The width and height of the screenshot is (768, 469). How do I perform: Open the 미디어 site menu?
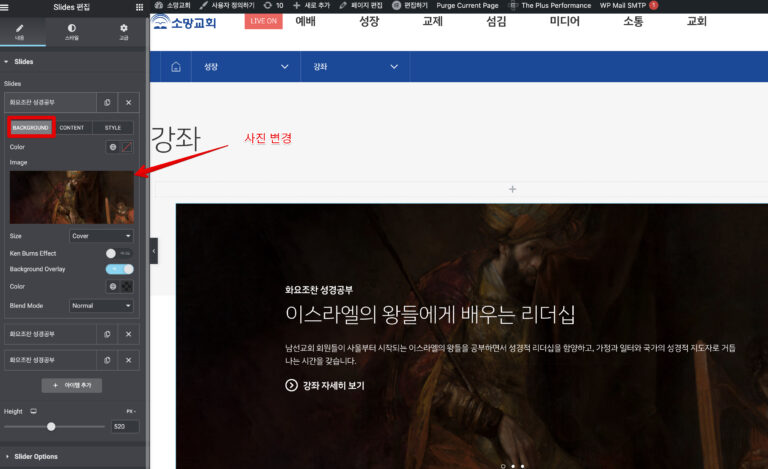[x=565, y=21]
